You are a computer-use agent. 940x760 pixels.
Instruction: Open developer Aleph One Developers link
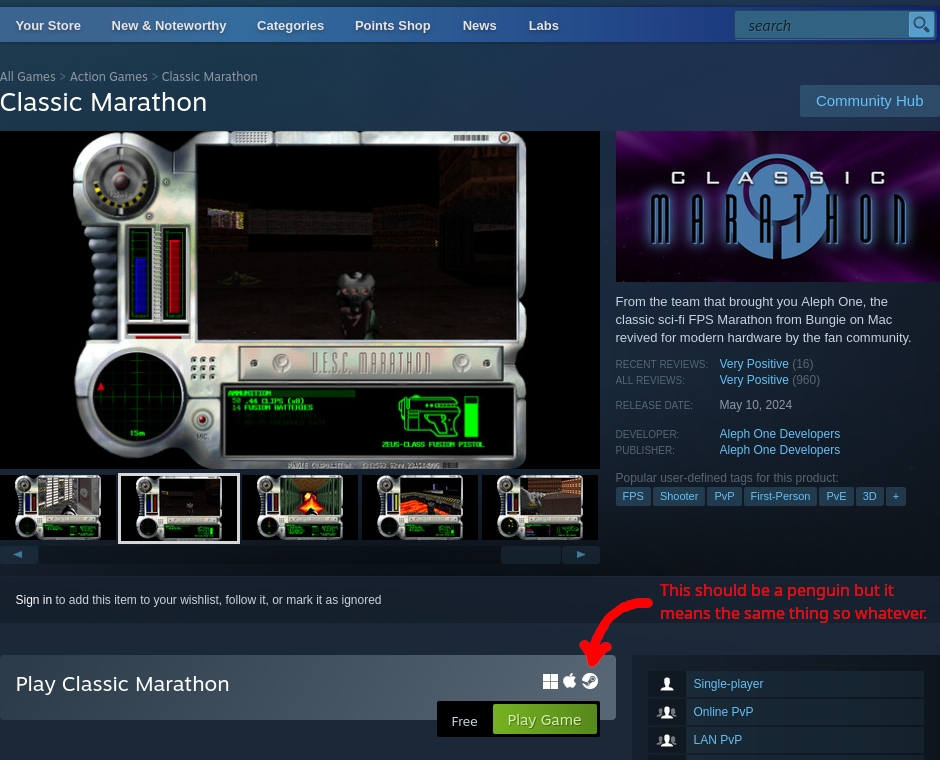click(x=779, y=433)
